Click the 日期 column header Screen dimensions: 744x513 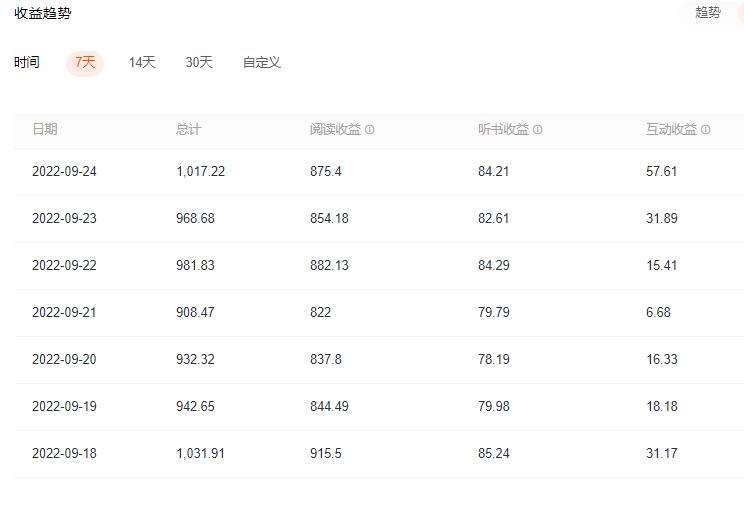45,130
